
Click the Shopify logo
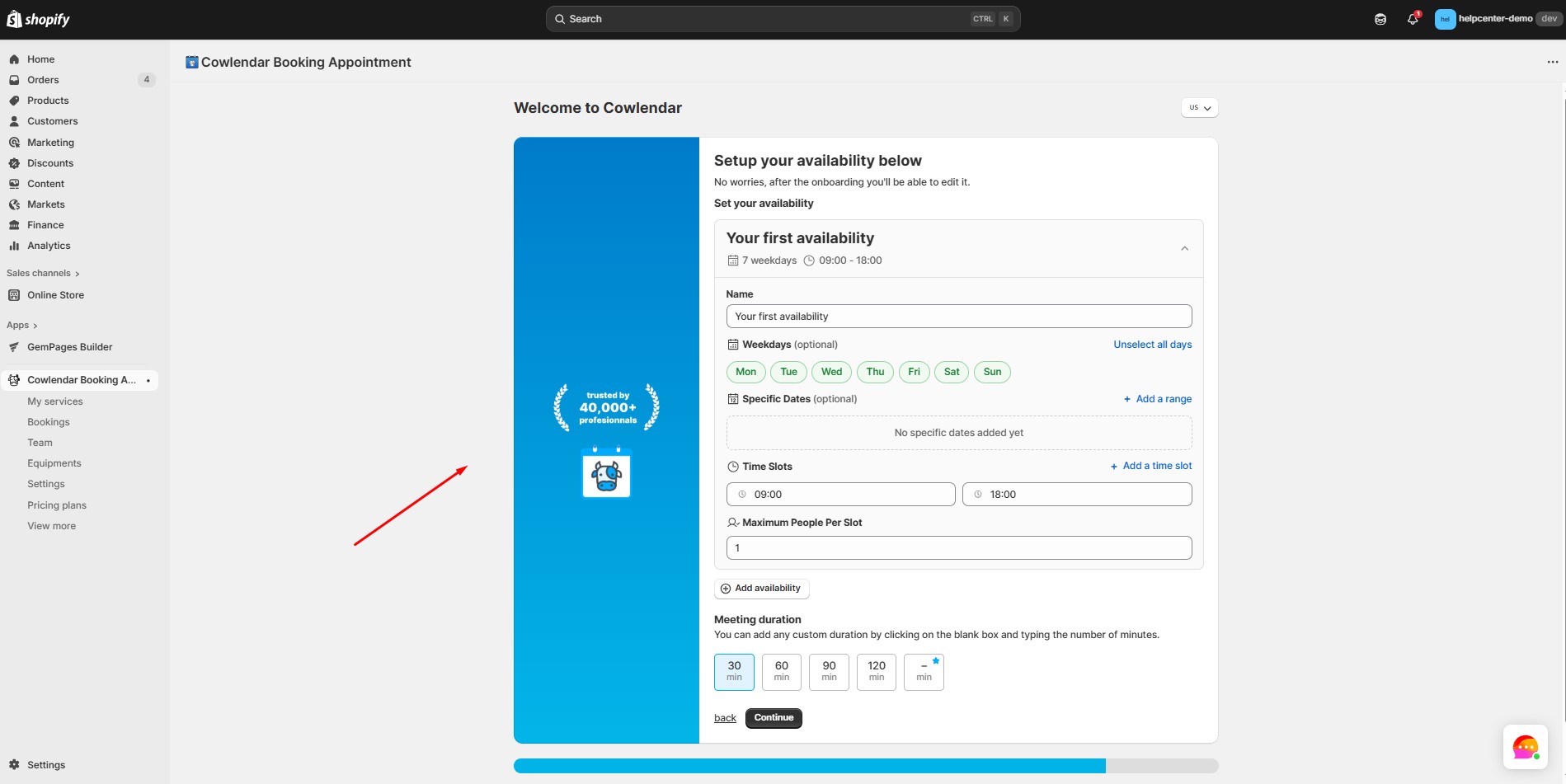pos(38,19)
